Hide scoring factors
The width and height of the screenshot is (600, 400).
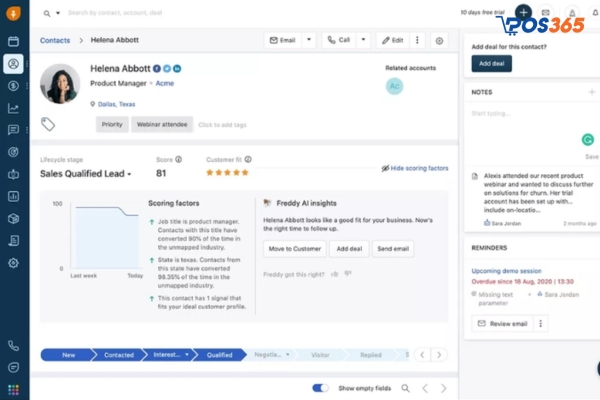tap(414, 169)
